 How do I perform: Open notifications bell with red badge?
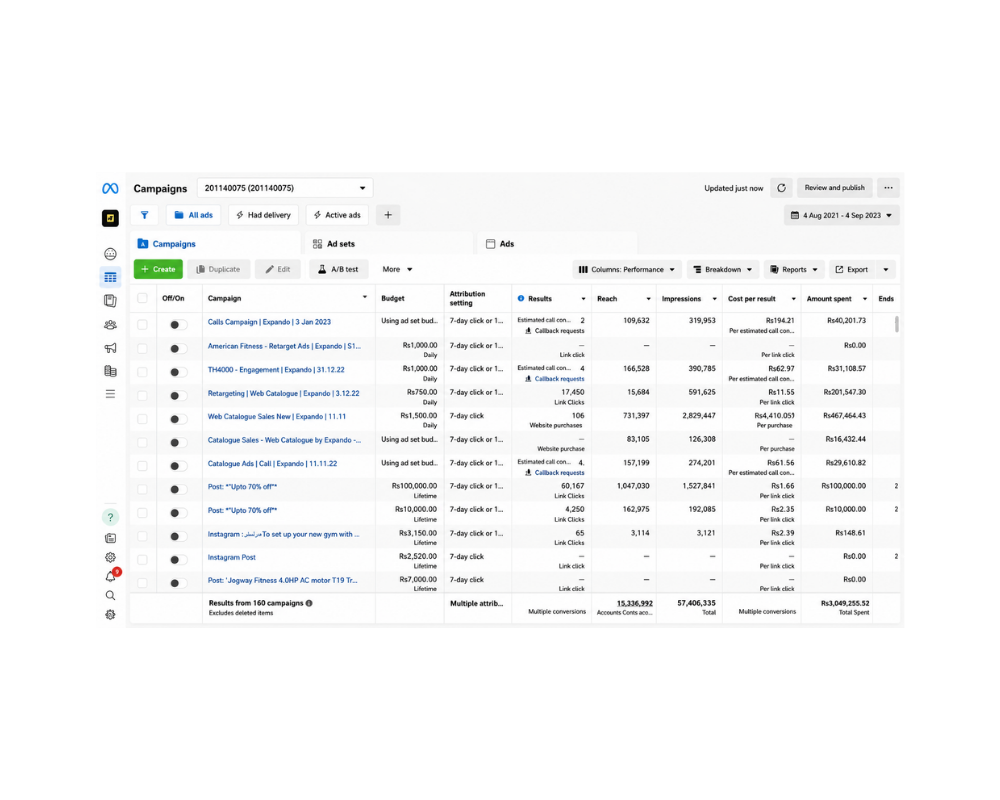112,575
